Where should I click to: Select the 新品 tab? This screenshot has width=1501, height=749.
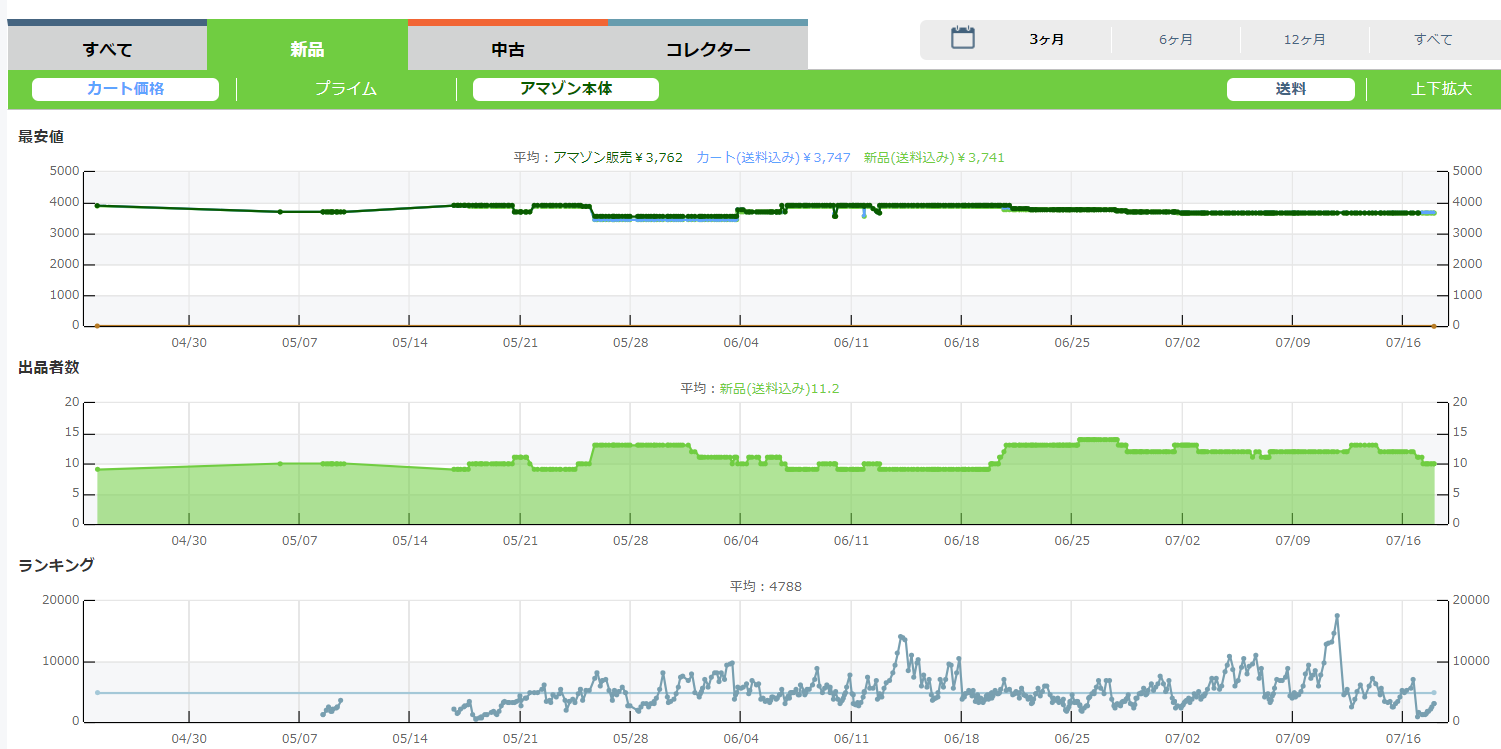pos(307,49)
